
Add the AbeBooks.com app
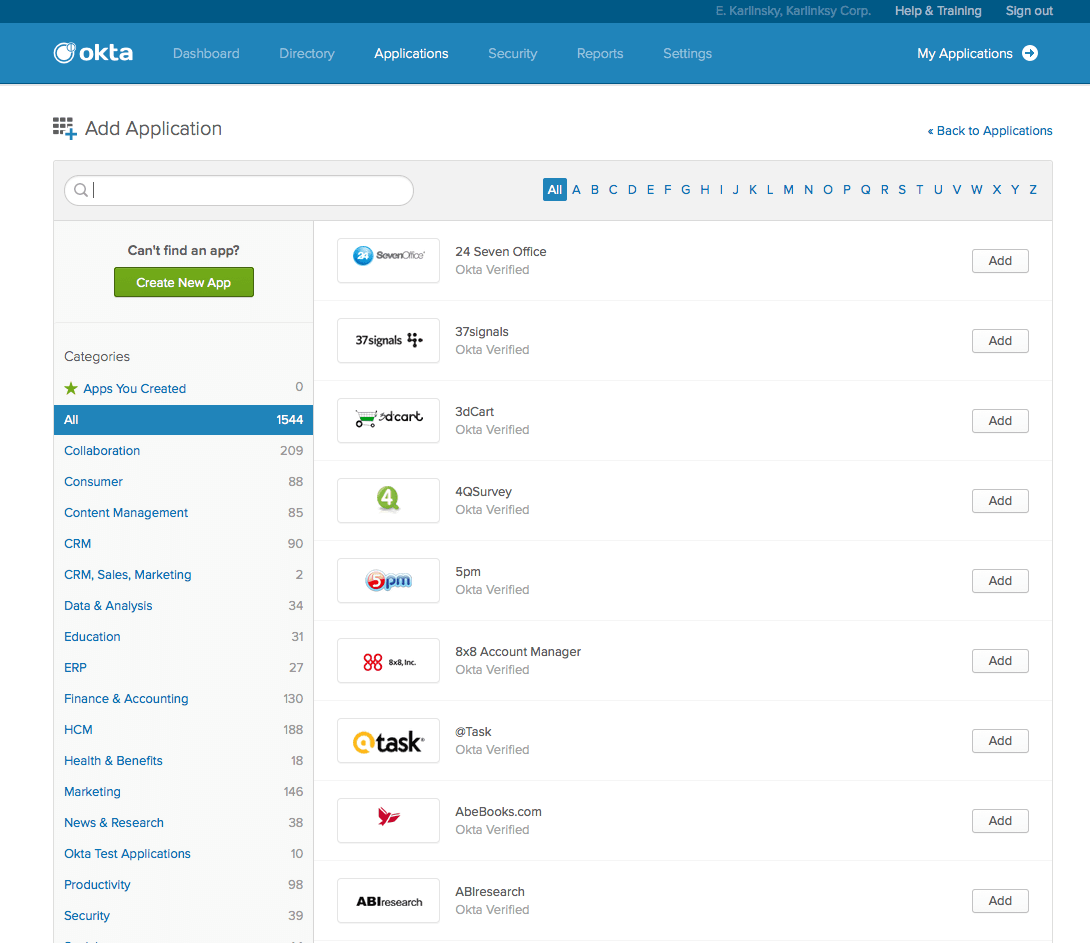[1000, 821]
